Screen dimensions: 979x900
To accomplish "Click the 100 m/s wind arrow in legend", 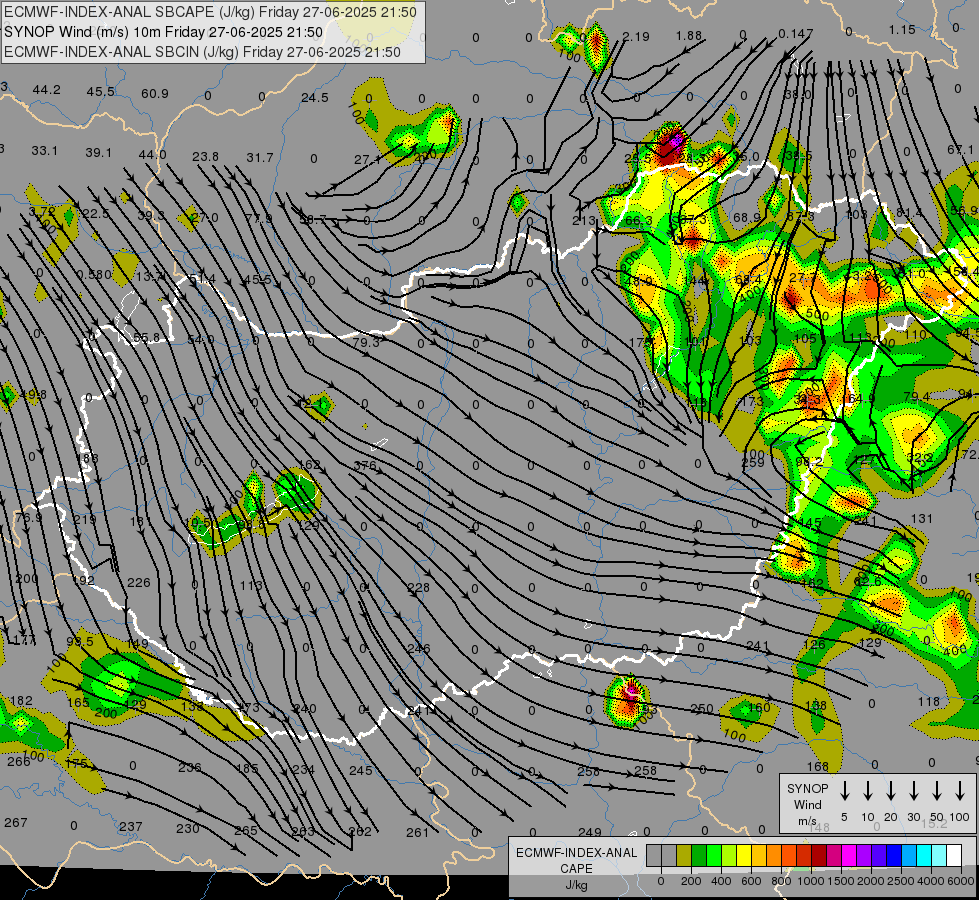I will pos(960,791).
